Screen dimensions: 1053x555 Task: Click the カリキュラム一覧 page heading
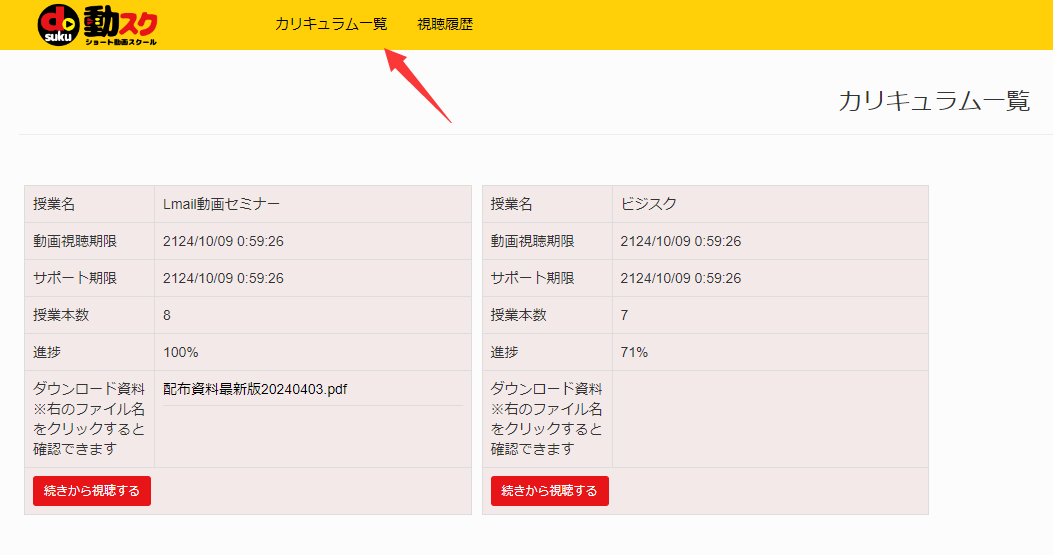934,101
